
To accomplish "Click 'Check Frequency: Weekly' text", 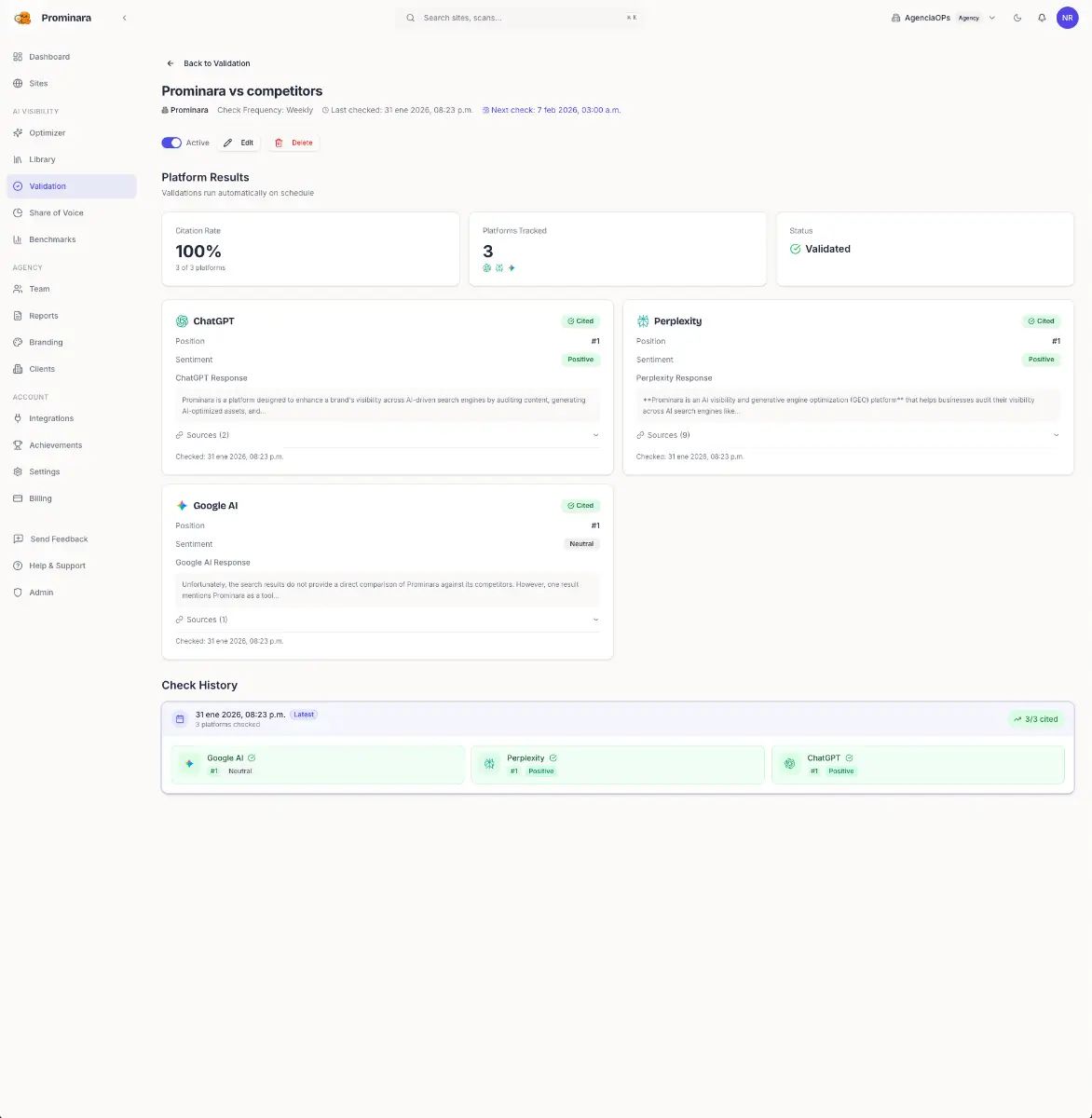I will point(266,110).
